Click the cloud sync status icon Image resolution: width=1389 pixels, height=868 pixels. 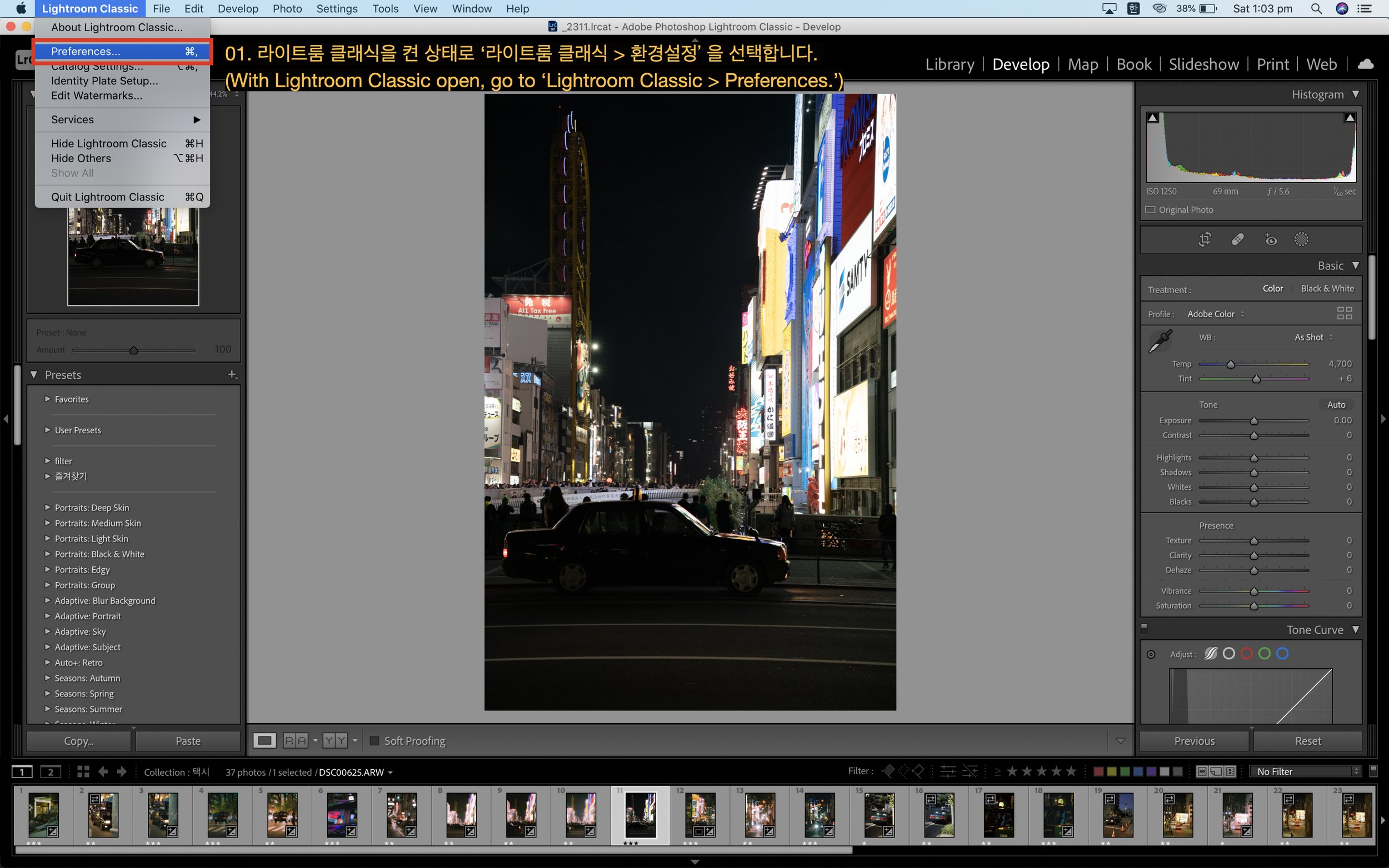(1366, 64)
